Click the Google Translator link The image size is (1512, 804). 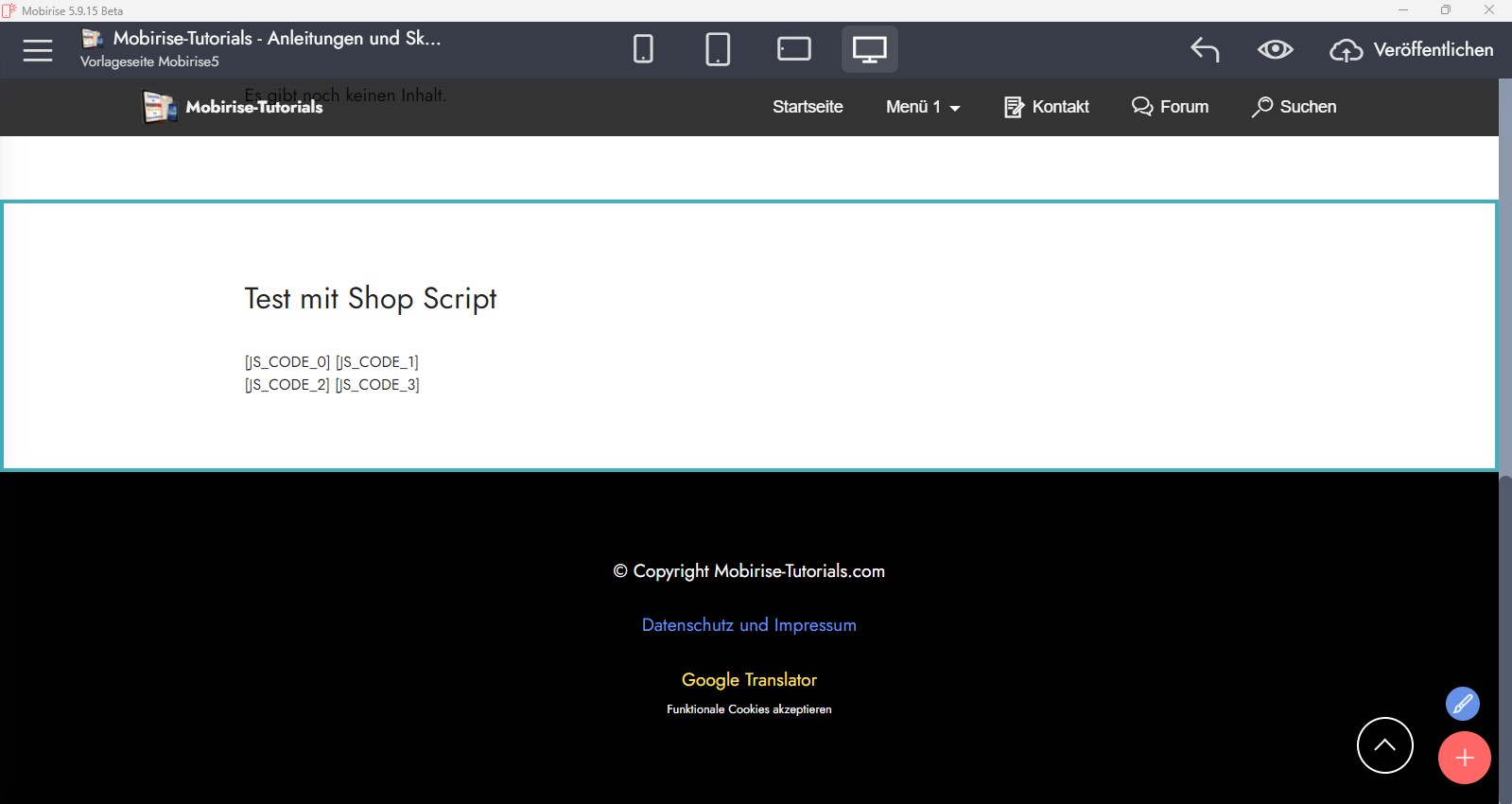click(749, 680)
